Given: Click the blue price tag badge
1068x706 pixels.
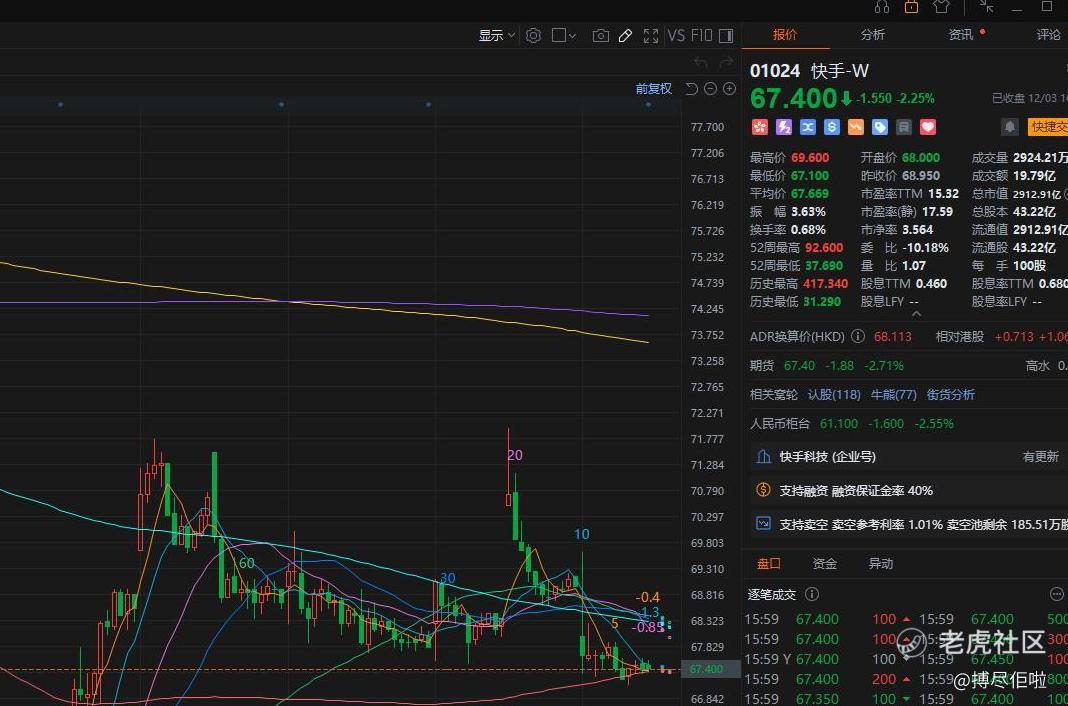Looking at the screenshot, I should [879, 127].
